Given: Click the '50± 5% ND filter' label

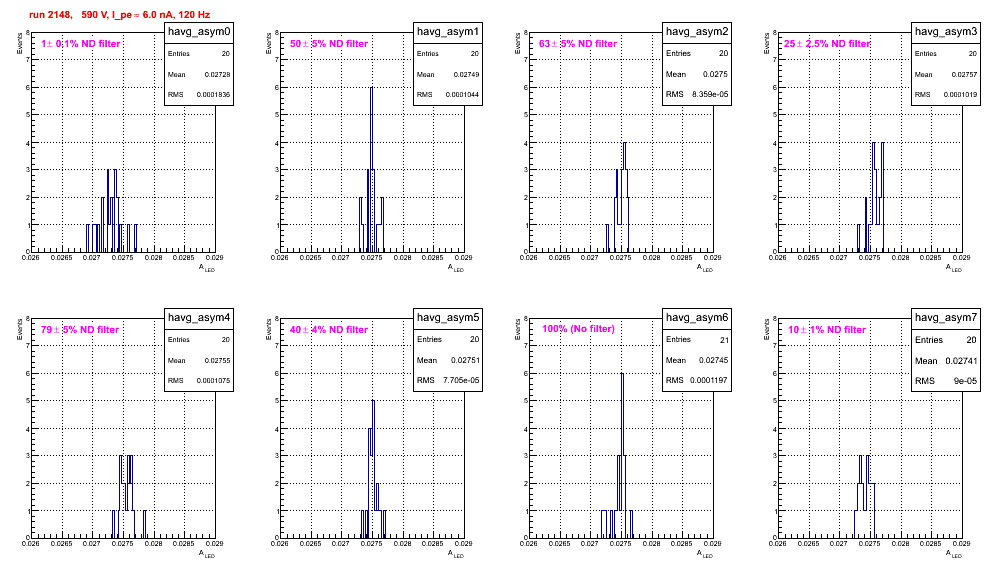Looking at the screenshot, I should point(329,43).
